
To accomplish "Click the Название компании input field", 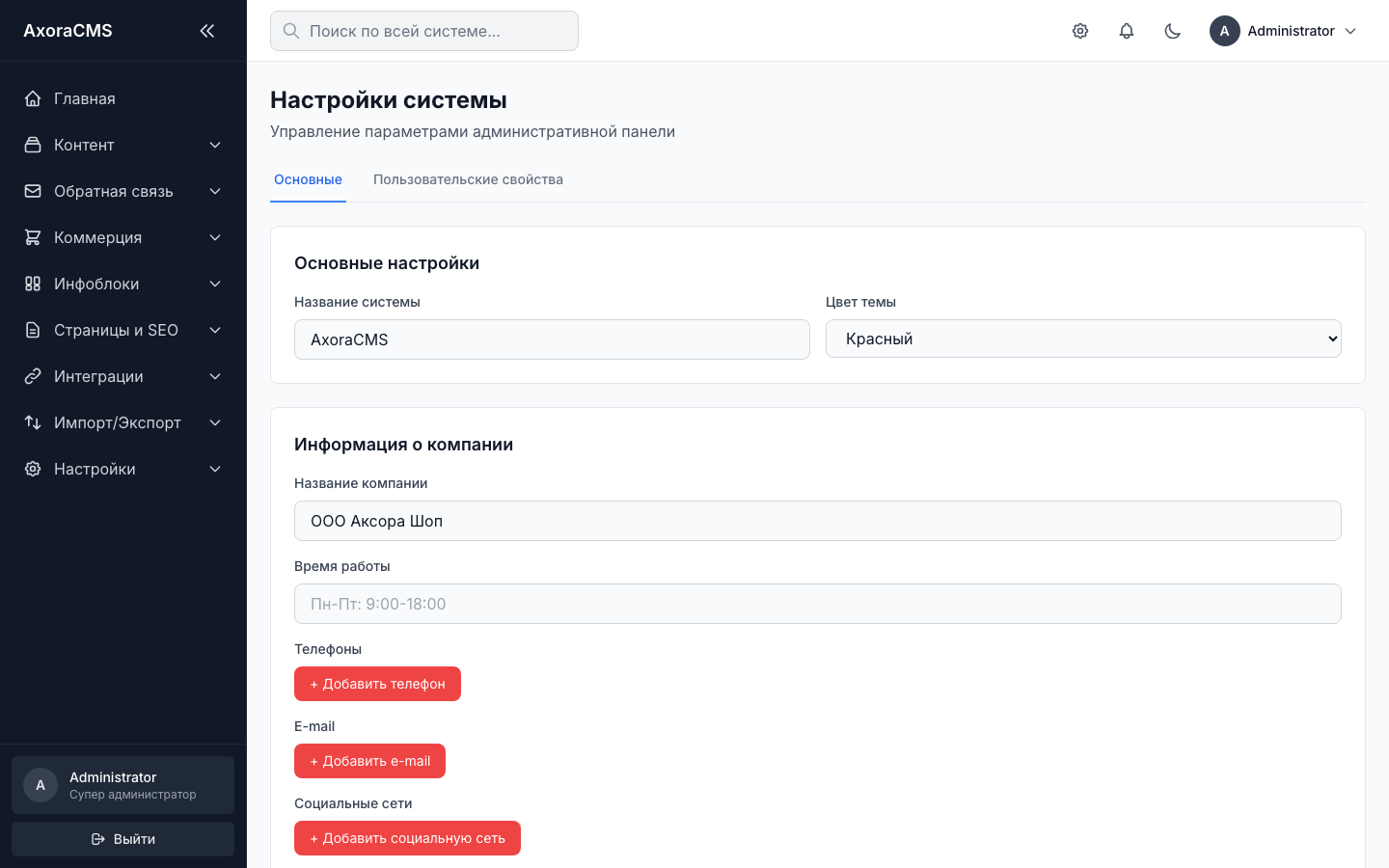I will click(818, 521).
